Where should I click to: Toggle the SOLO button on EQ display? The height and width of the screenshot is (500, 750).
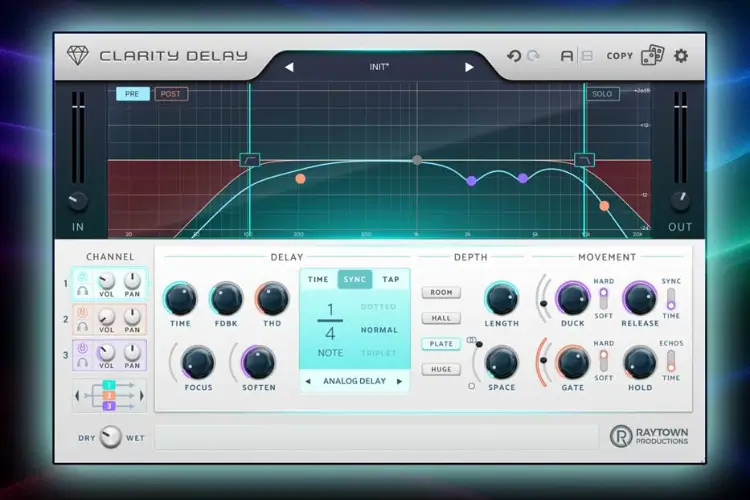click(x=602, y=94)
